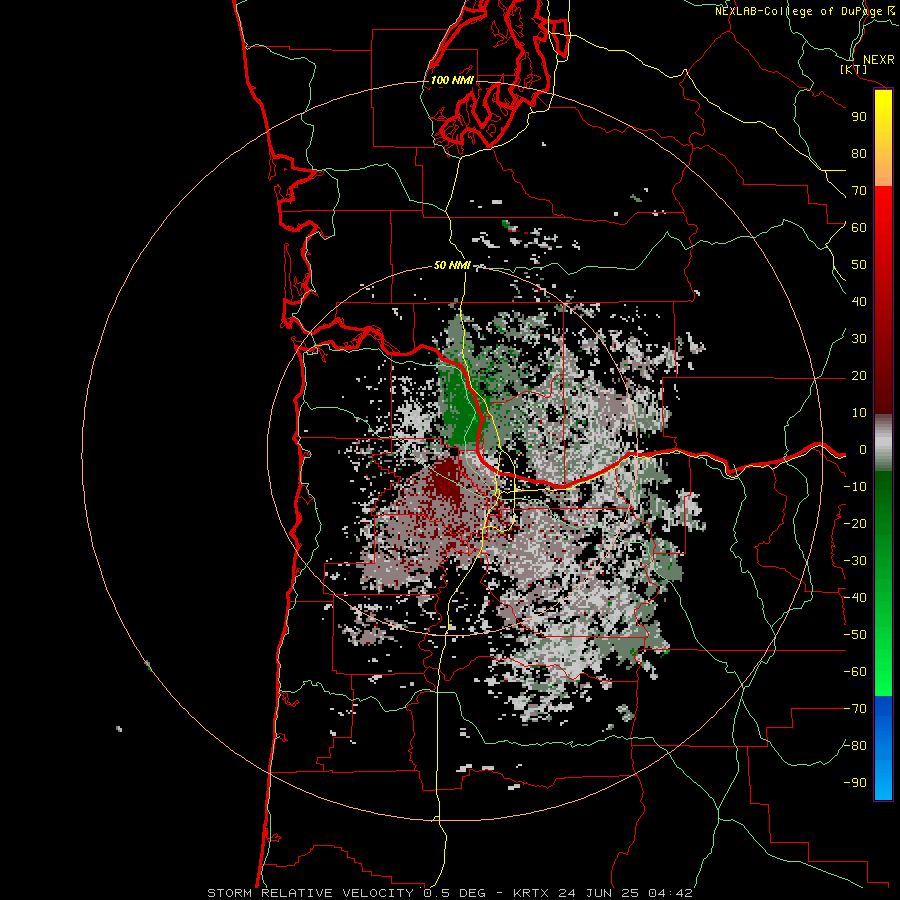Click the 80 value on velocity scale
The width and height of the screenshot is (900, 900).
click(x=859, y=153)
